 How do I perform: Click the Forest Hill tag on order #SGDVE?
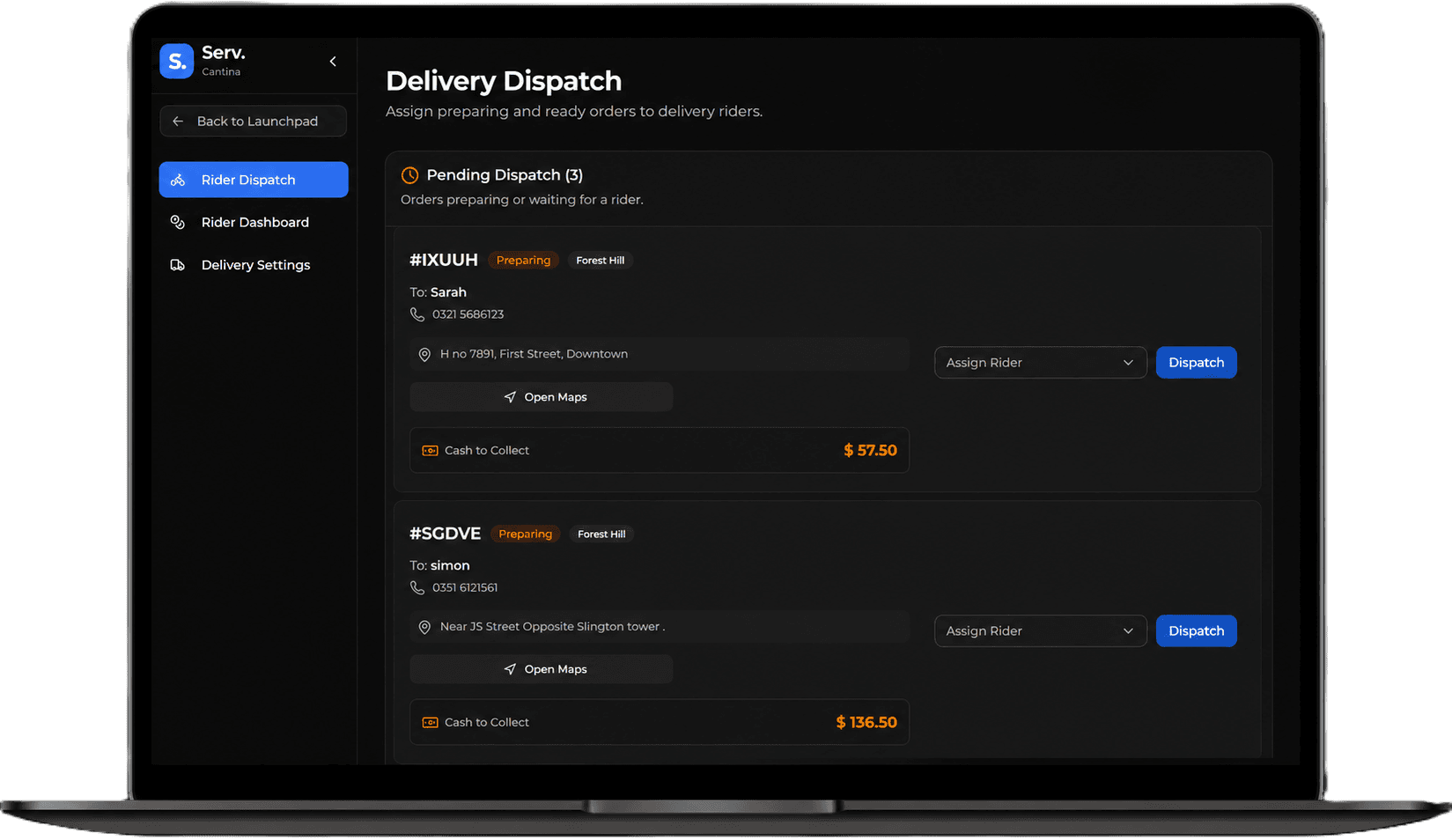[601, 534]
